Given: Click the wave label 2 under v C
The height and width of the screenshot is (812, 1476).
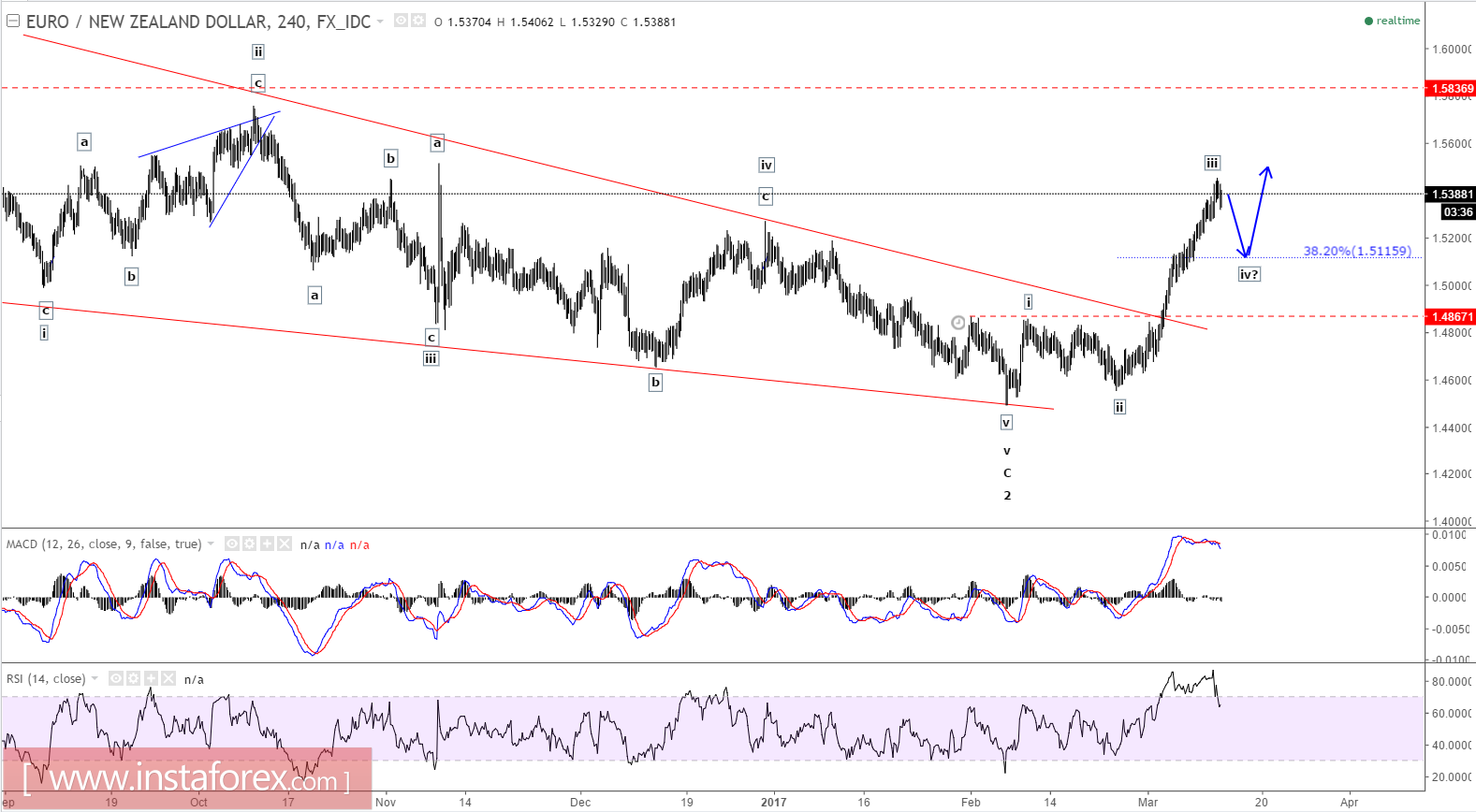Looking at the screenshot, I should (x=1007, y=496).
